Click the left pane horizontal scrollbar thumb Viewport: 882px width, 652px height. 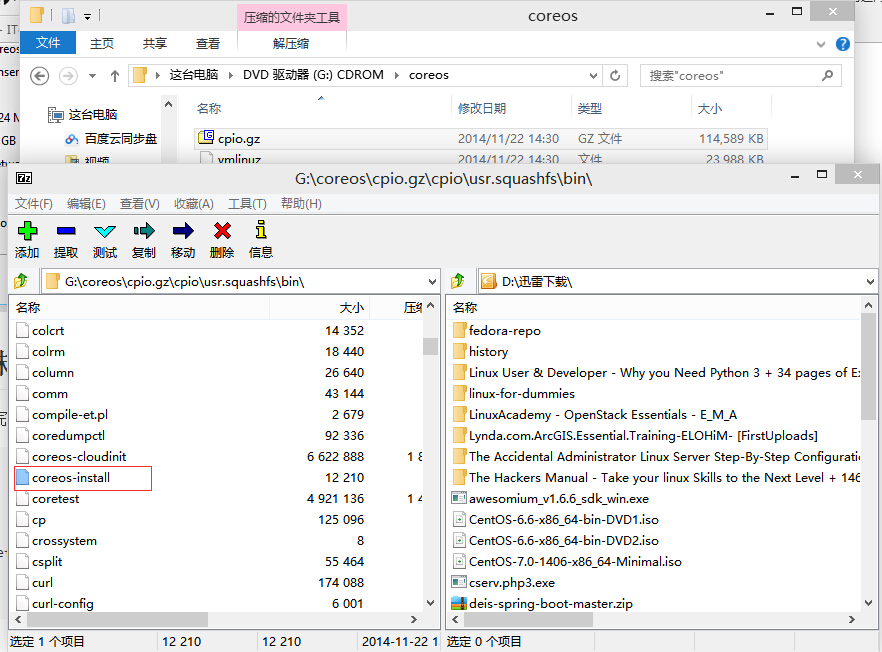tap(118, 619)
